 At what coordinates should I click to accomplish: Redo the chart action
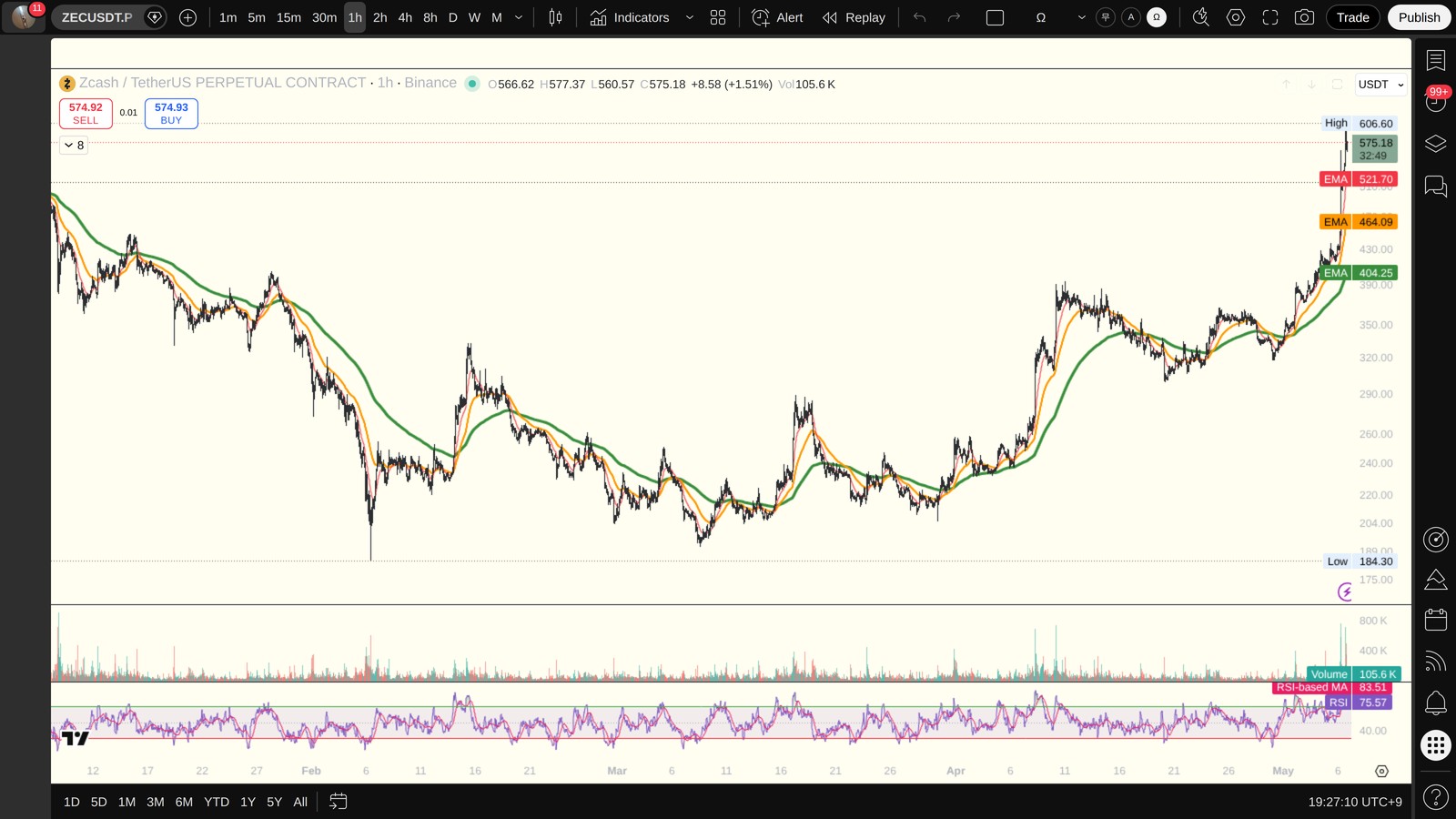coord(954,17)
